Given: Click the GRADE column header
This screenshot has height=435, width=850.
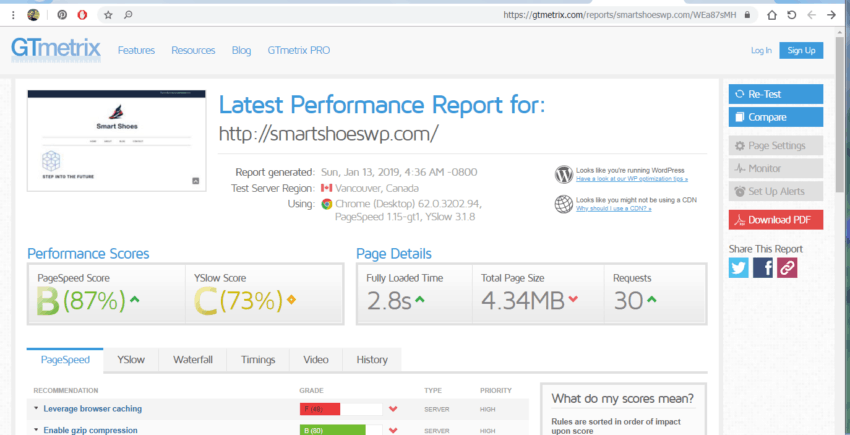Looking at the screenshot, I should (311, 391).
